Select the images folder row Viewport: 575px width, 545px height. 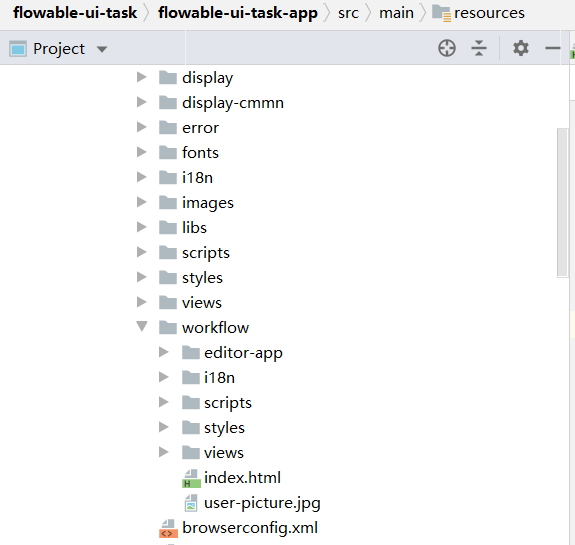coord(208,203)
